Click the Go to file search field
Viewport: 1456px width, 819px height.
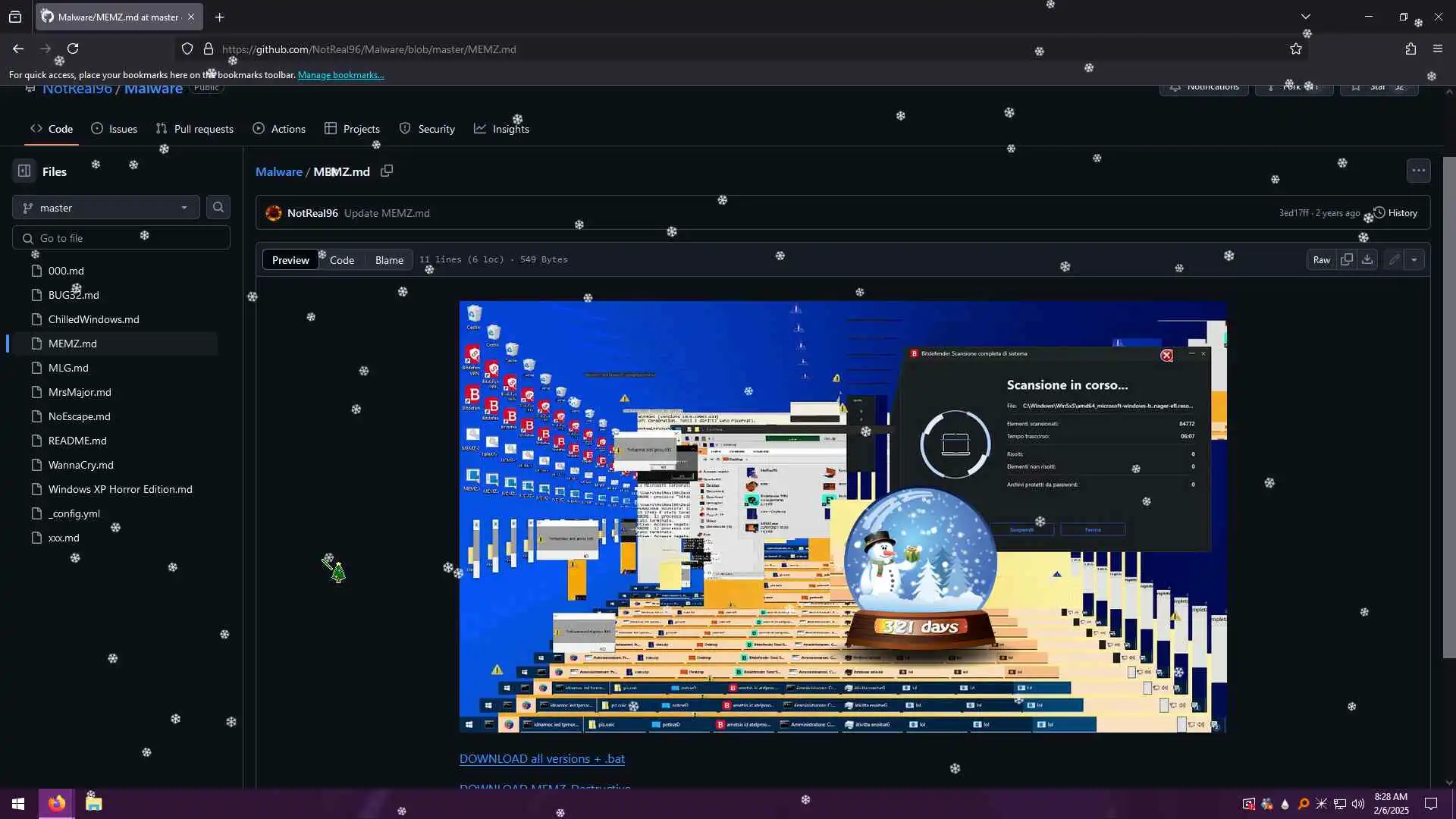click(x=121, y=238)
